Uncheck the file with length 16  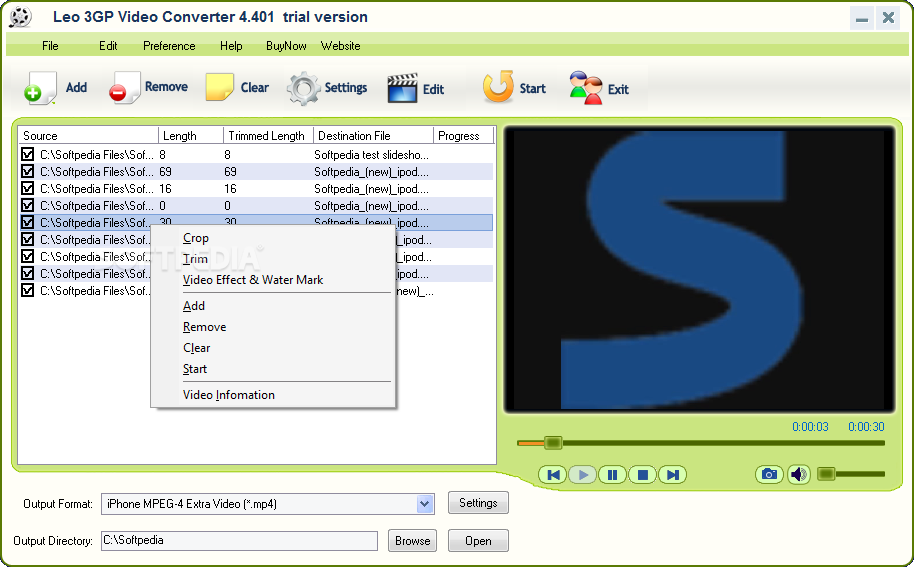pos(27,188)
